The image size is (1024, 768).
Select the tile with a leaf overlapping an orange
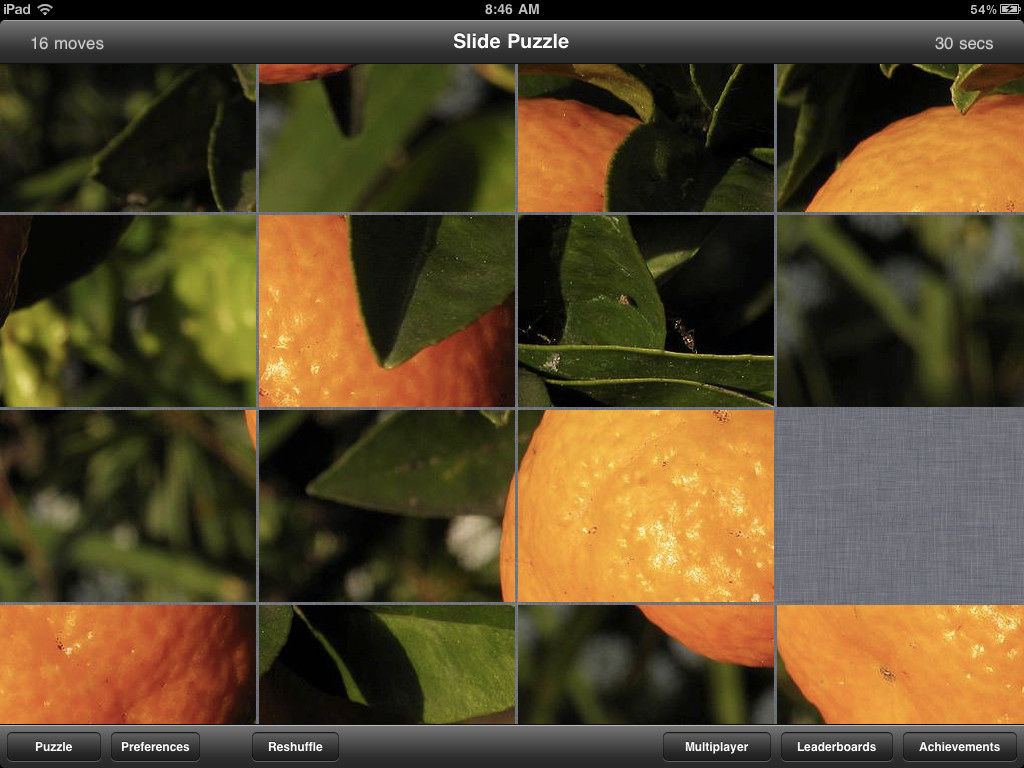(x=387, y=311)
